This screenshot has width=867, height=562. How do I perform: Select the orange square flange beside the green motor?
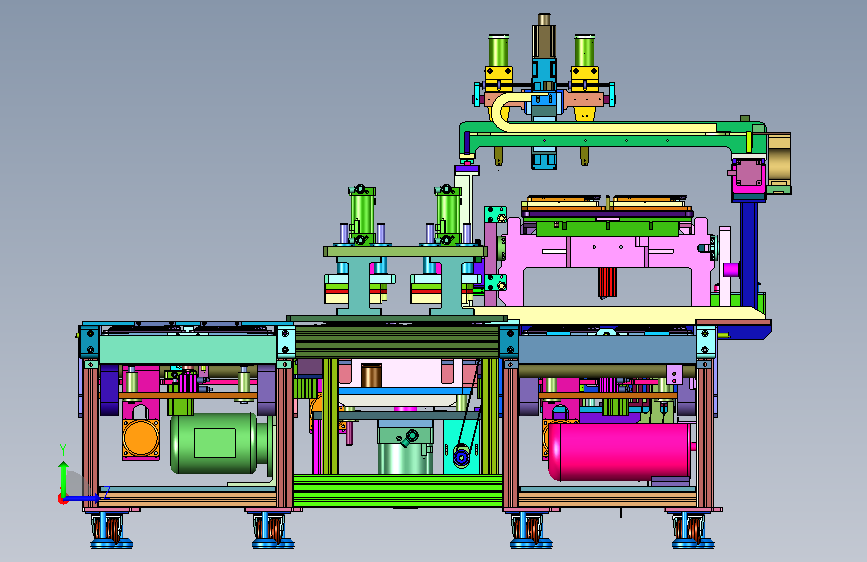141,438
